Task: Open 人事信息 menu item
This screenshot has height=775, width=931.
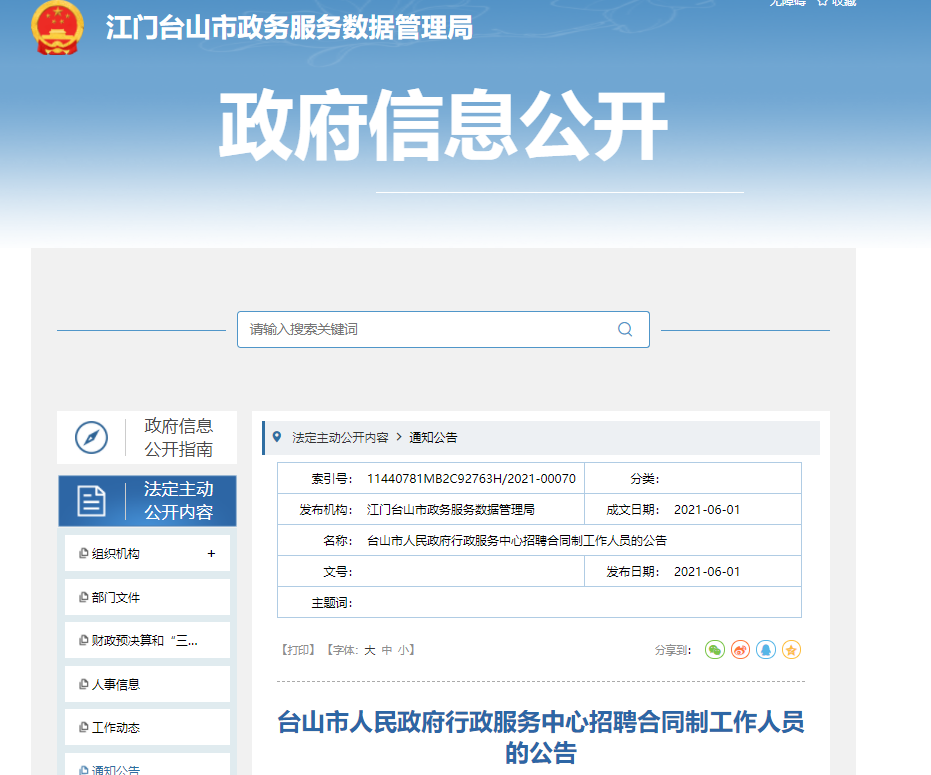Action: (x=147, y=684)
